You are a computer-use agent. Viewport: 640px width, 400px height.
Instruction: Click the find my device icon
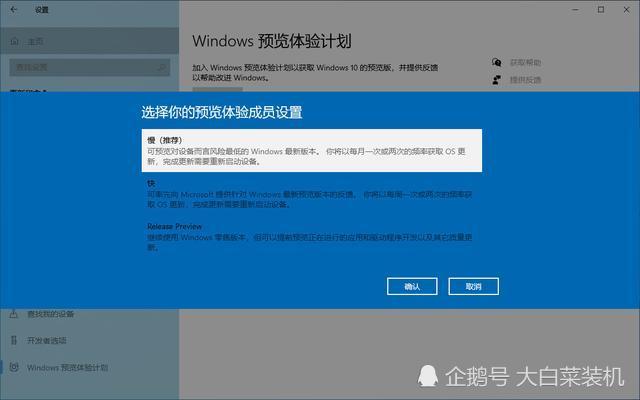[14, 313]
